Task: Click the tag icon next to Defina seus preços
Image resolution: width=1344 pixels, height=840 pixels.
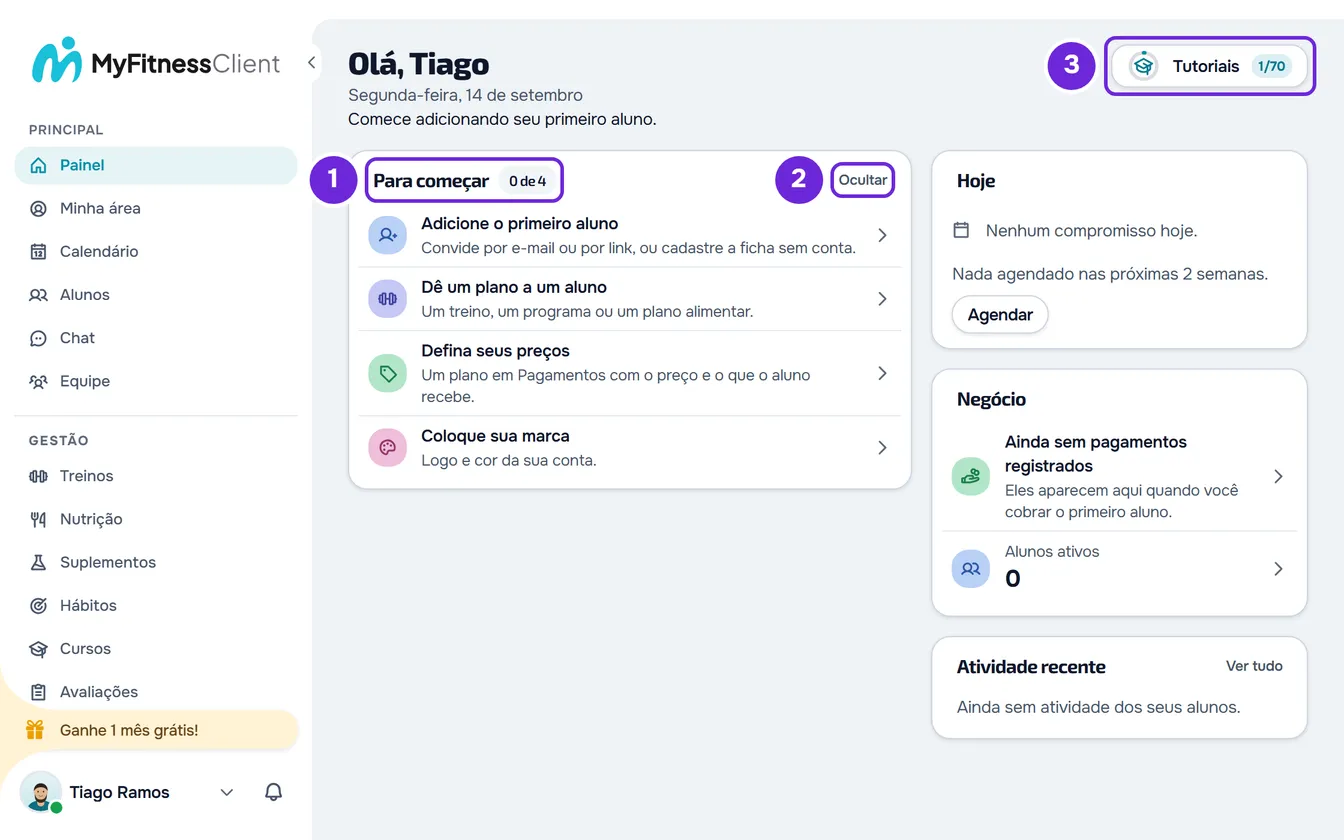Action: pos(387,373)
